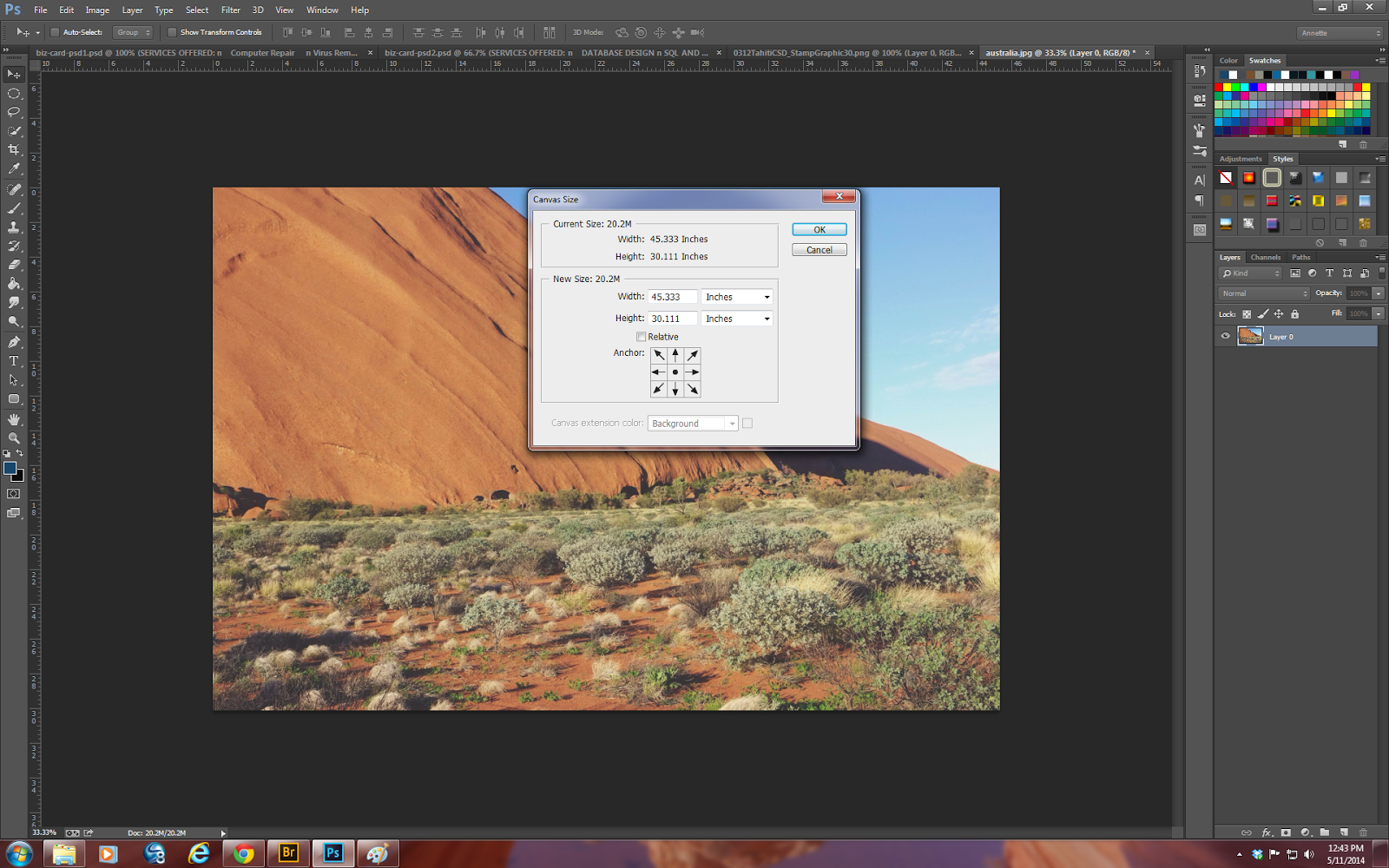This screenshot has height=868, width=1389.
Task: Hide Layer 0 with the eye icon
Action: click(x=1226, y=337)
